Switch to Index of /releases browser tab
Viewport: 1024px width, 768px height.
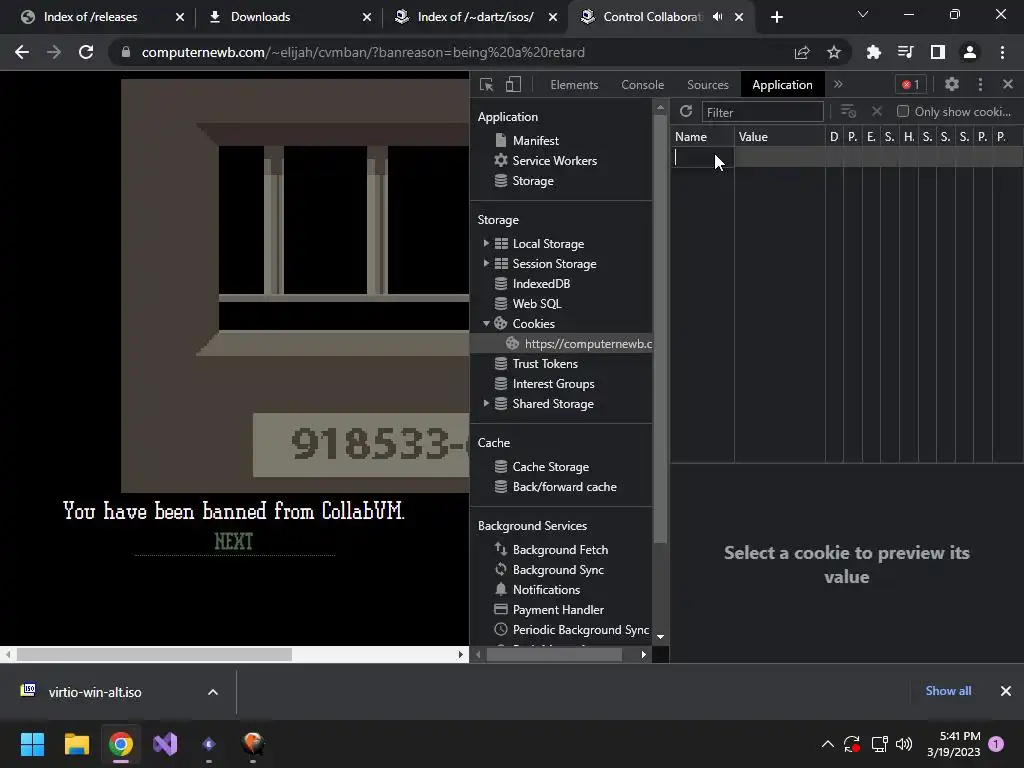pos(90,17)
